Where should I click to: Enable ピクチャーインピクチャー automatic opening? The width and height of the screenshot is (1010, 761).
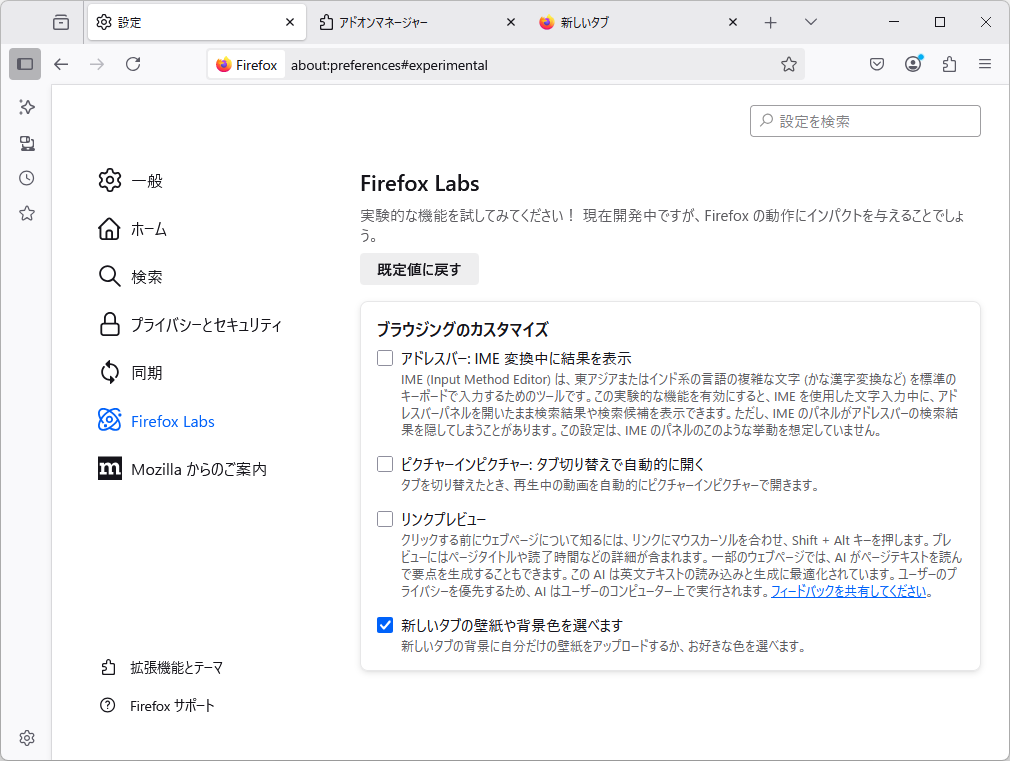tap(383, 463)
